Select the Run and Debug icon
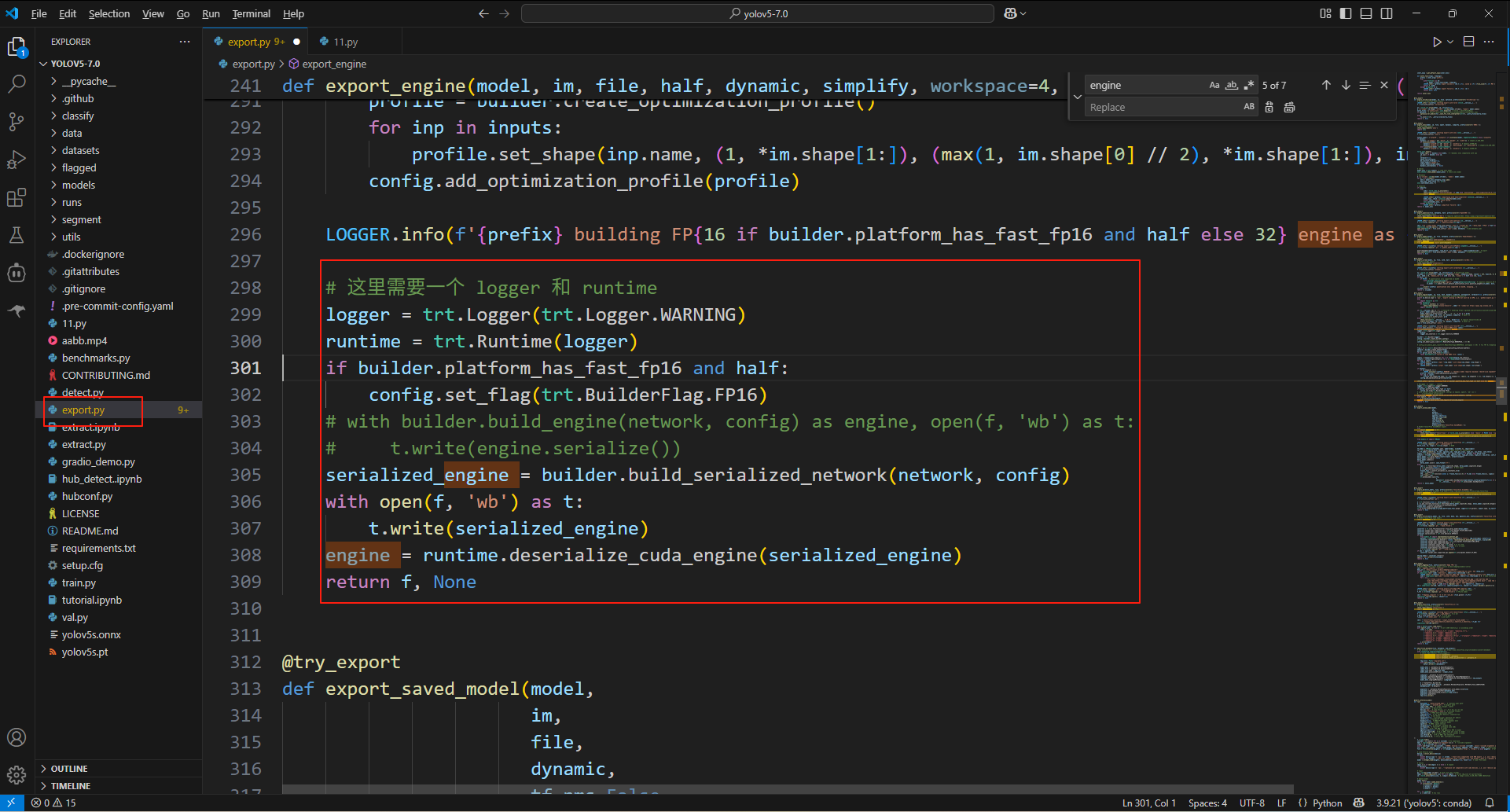This screenshot has height=812, width=1510. click(x=17, y=160)
